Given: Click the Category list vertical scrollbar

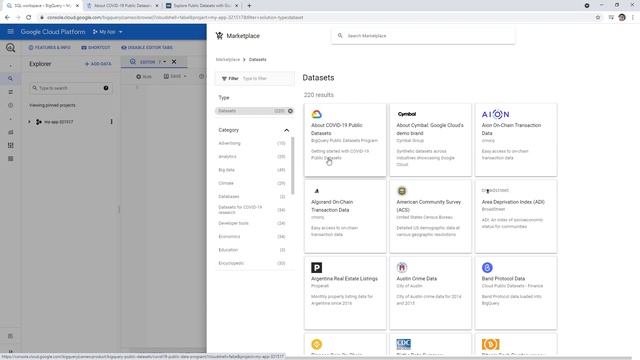Looking at the screenshot, I should 292,166.
